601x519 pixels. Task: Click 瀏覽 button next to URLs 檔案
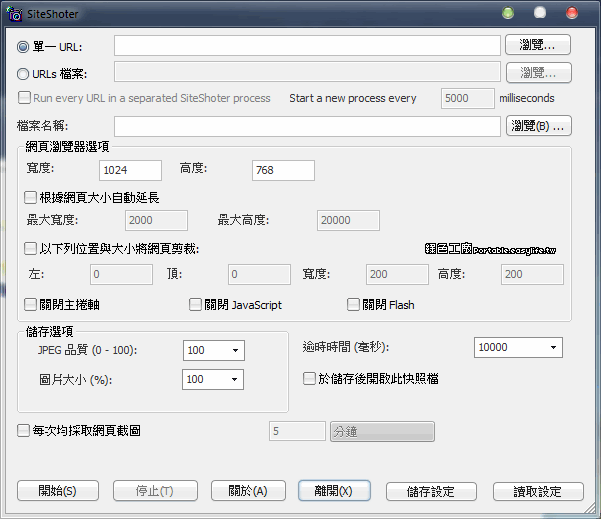[x=539, y=72]
